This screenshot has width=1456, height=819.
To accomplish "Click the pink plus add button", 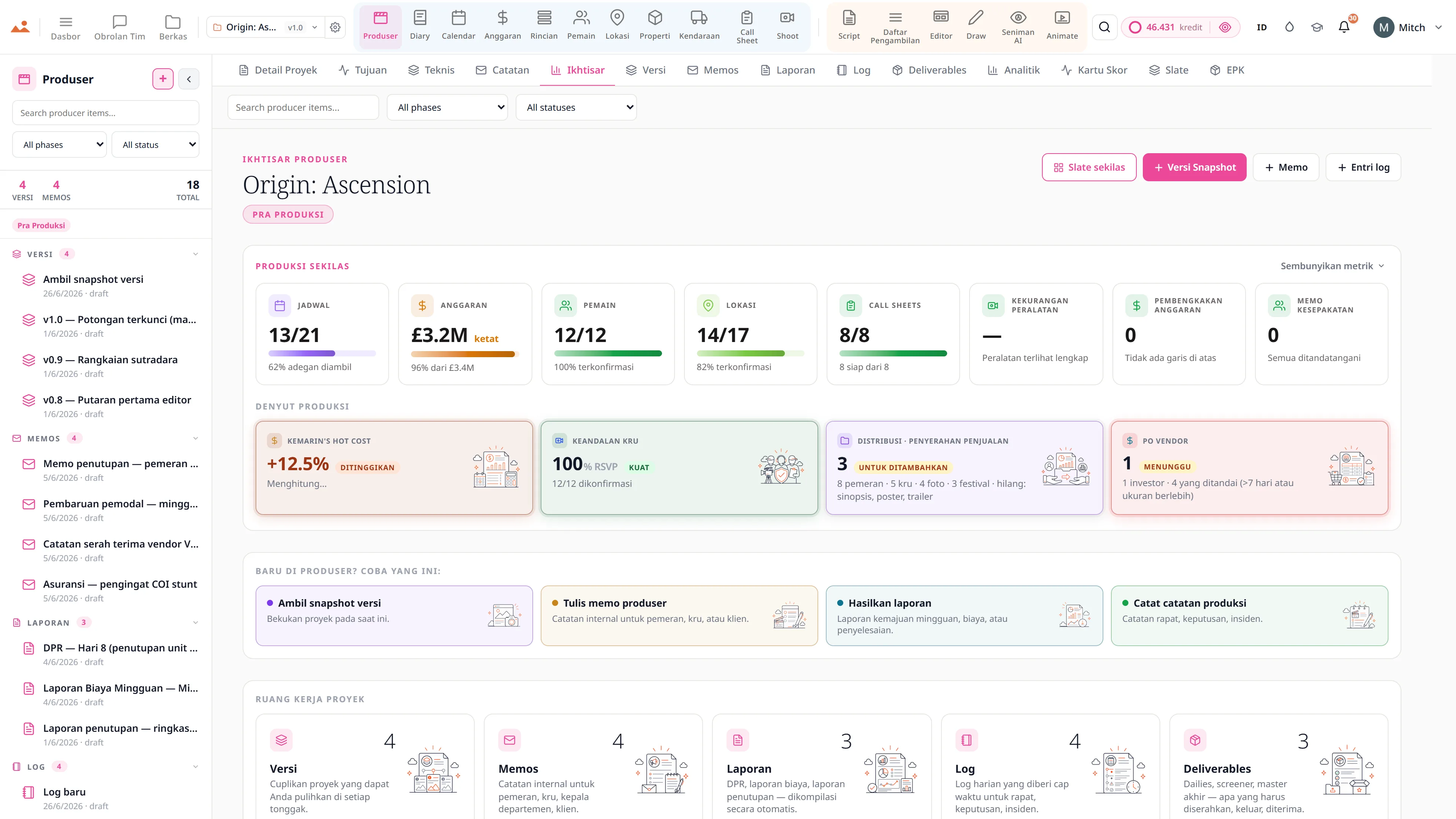I will 163,79.
